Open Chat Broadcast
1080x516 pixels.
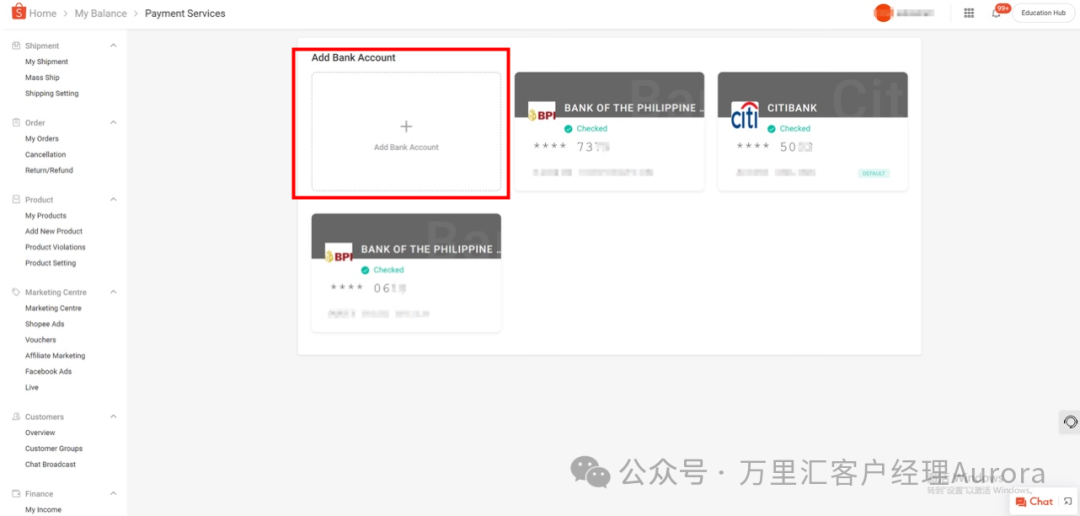[x=50, y=464]
